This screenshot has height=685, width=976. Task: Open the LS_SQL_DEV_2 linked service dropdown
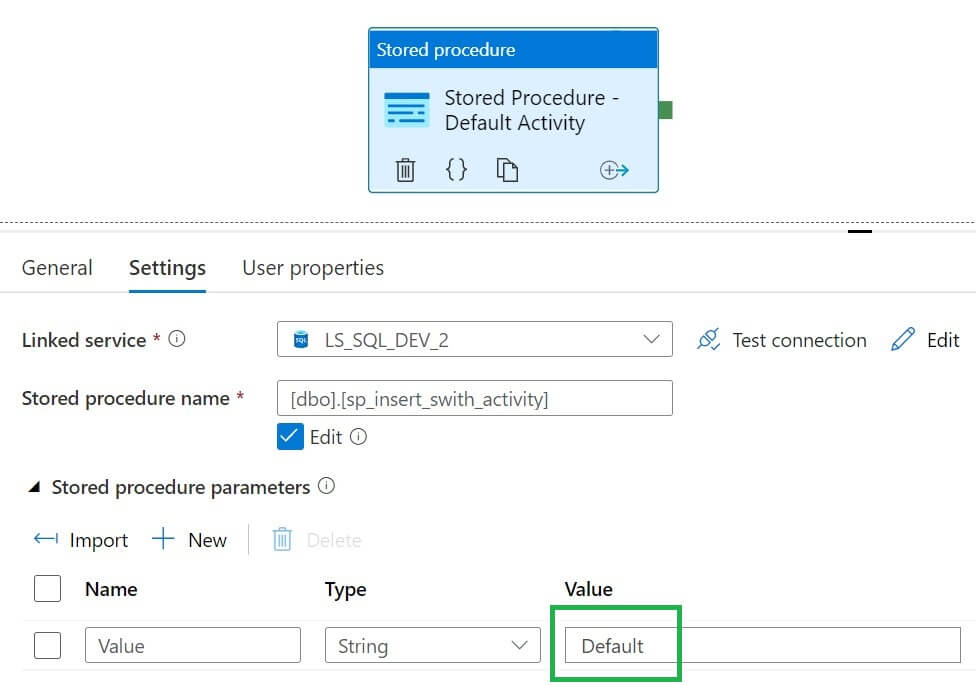(474, 340)
